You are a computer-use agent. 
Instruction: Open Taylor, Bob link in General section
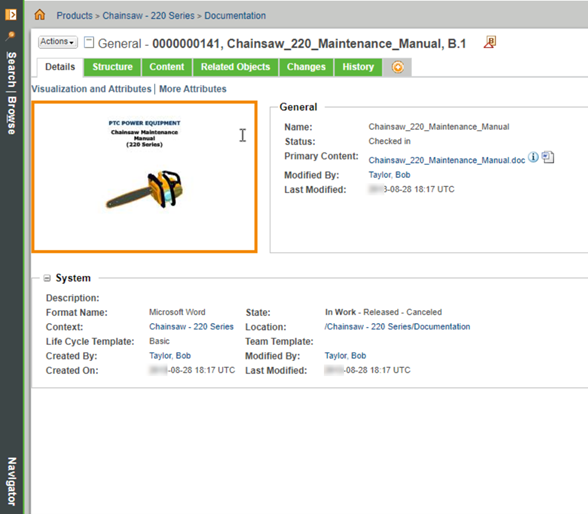(x=389, y=175)
